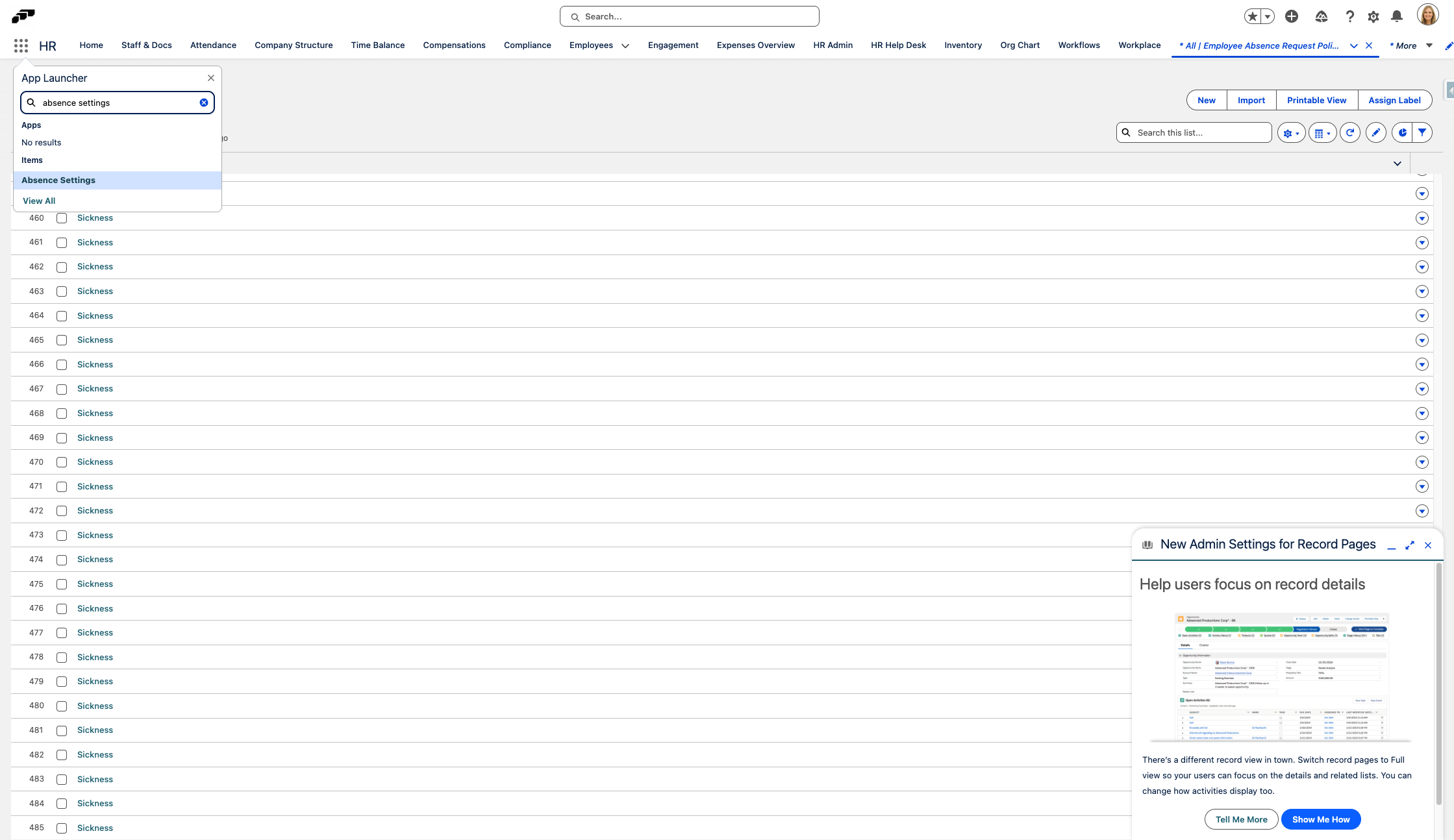Show the charts panel icon
This screenshot has height=840, width=1454.
pyautogui.click(x=1403, y=132)
